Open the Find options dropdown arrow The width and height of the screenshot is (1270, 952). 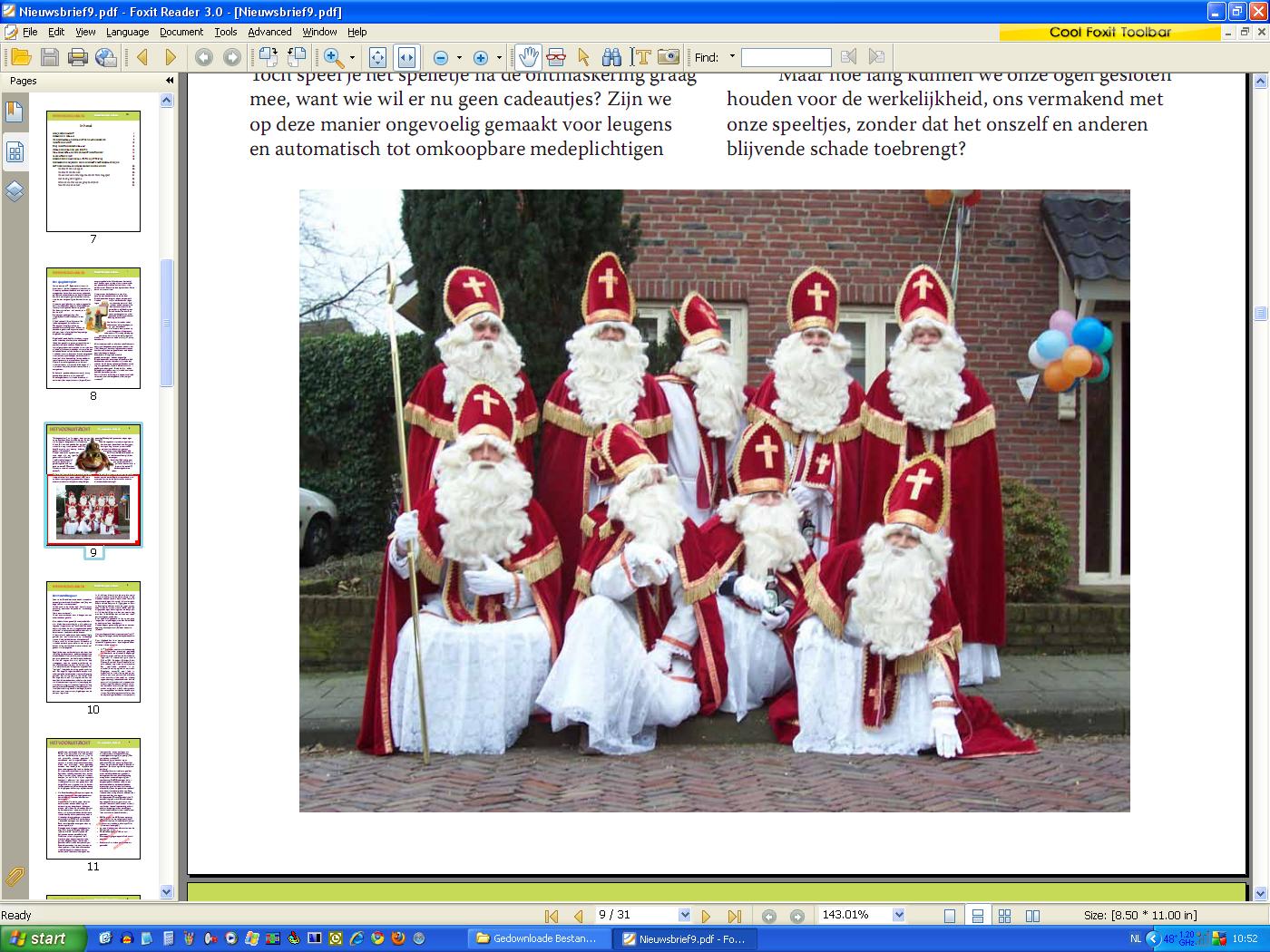click(732, 57)
